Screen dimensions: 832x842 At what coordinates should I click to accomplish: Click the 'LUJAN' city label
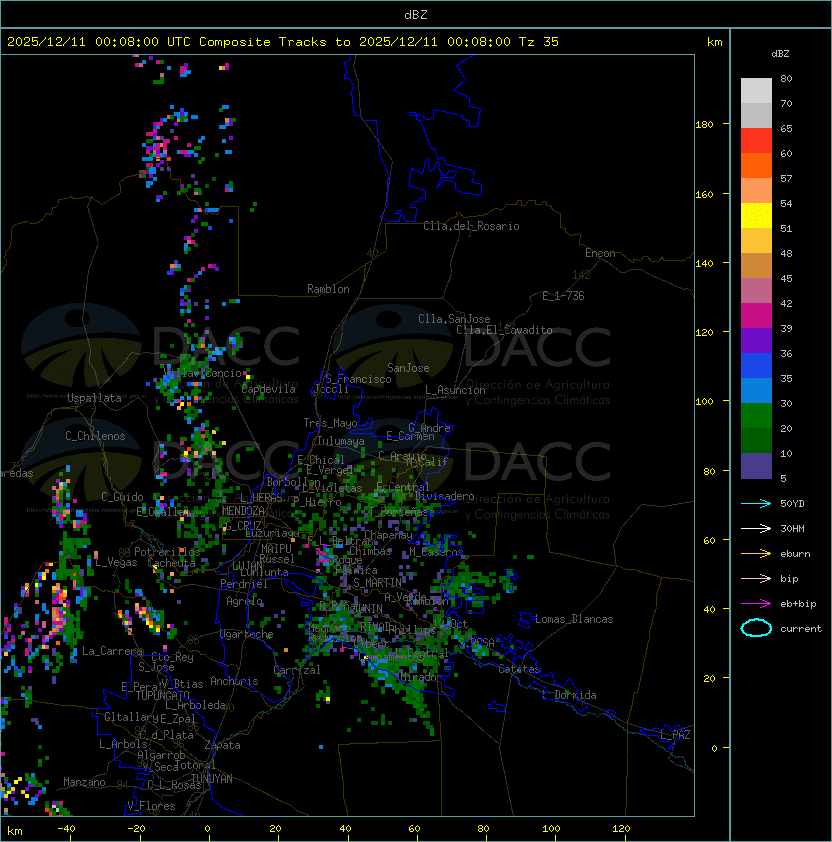pyautogui.click(x=247, y=566)
